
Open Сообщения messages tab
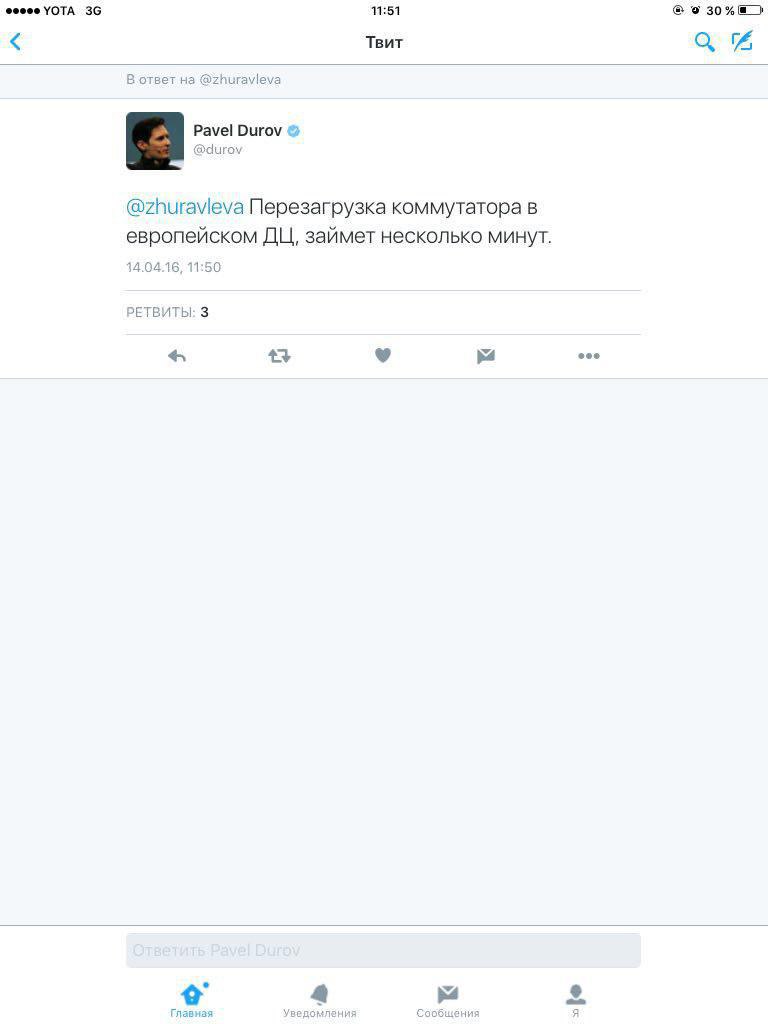coord(448,1002)
